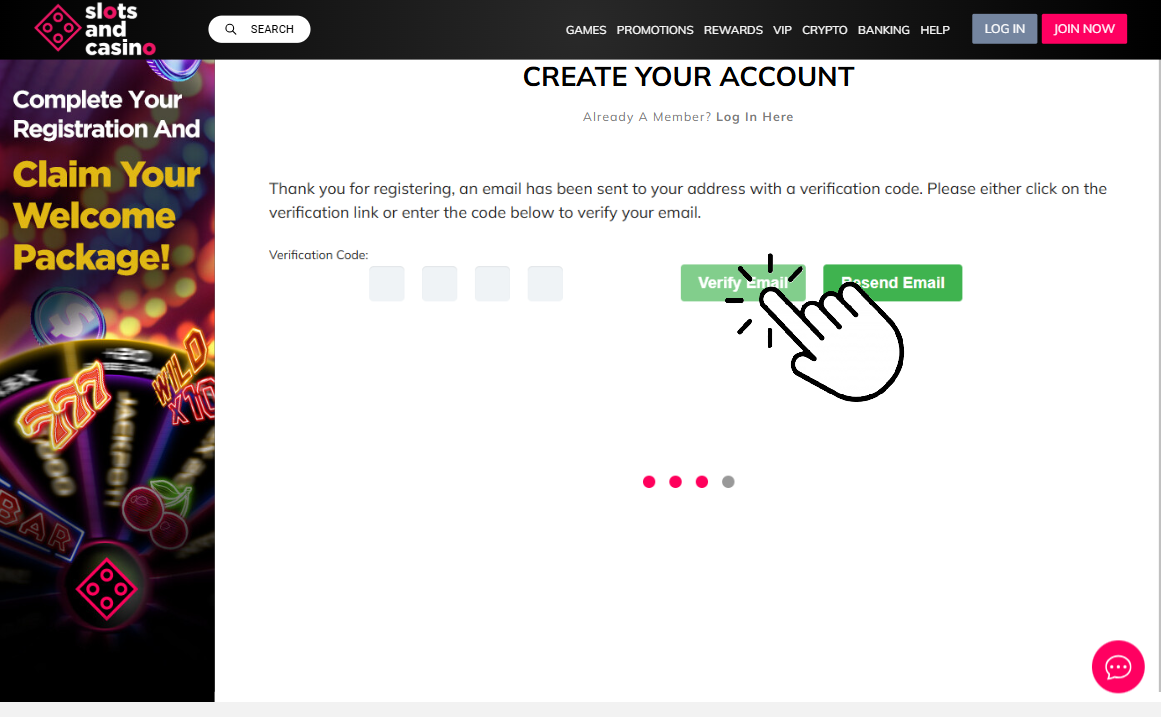
Task: Focus the third verification code box
Action: (492, 284)
